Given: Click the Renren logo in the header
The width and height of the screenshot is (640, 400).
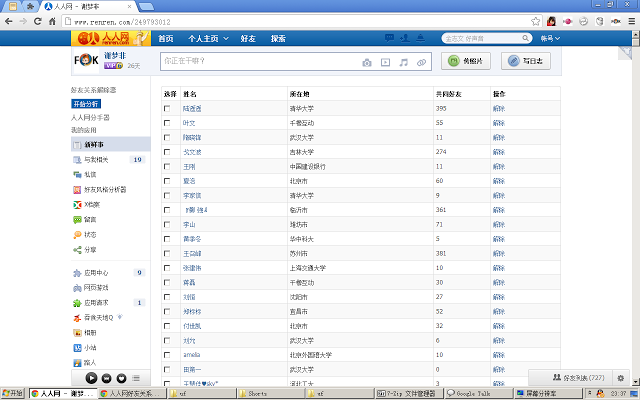Looking at the screenshot, I should 111,38.
